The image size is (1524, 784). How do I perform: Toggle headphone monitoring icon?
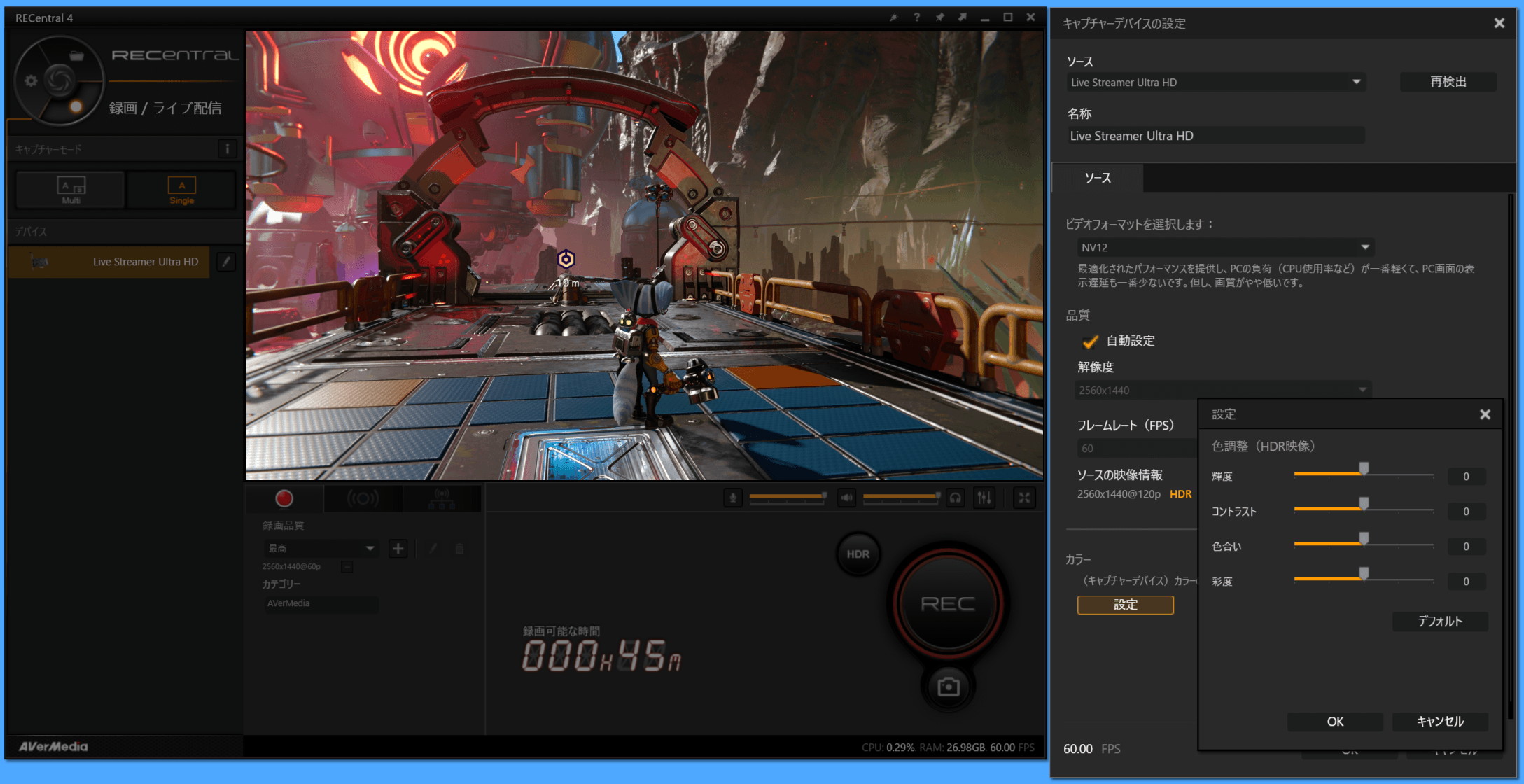point(955,498)
